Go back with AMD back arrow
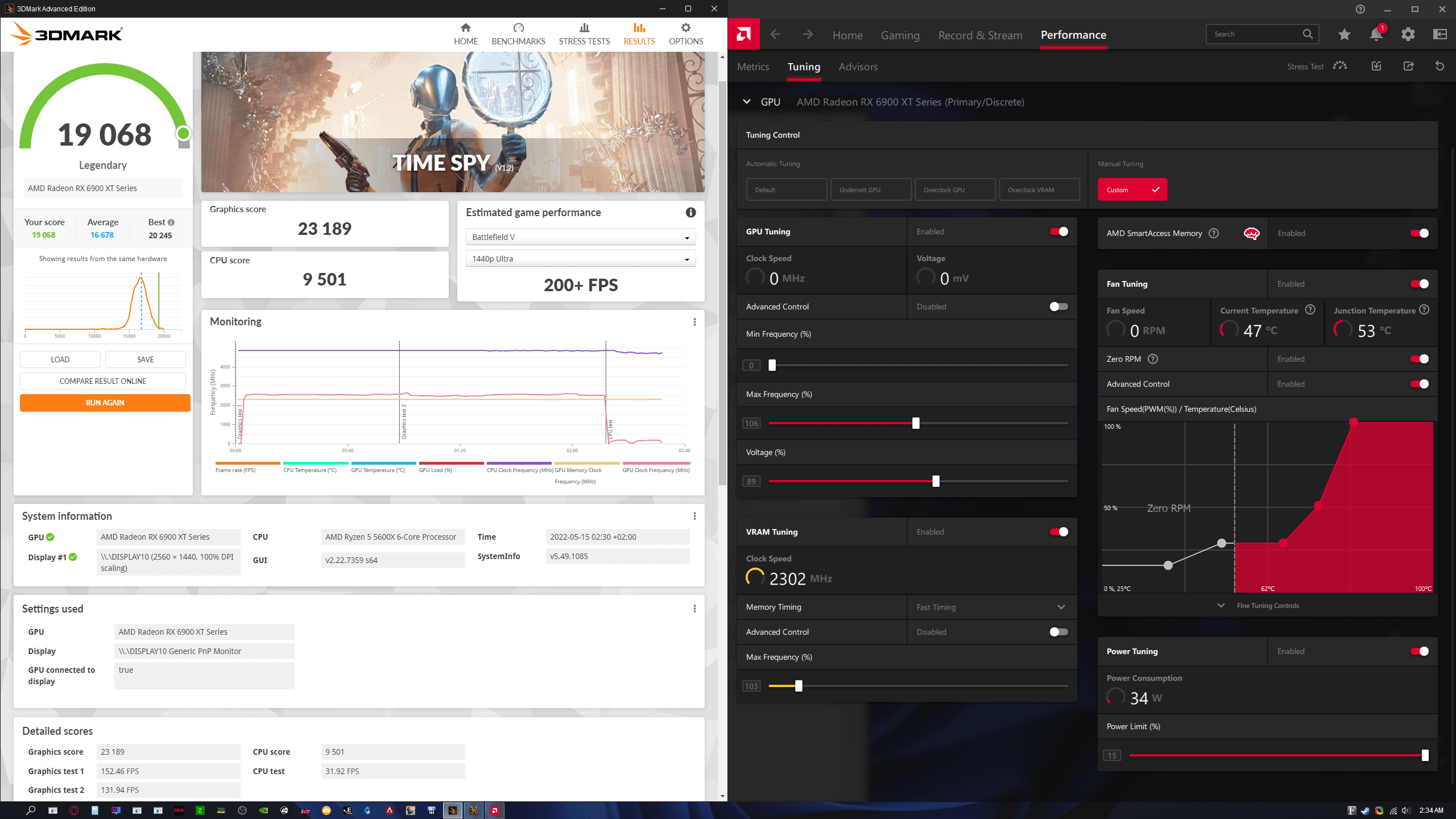1456x819 pixels. [775, 35]
